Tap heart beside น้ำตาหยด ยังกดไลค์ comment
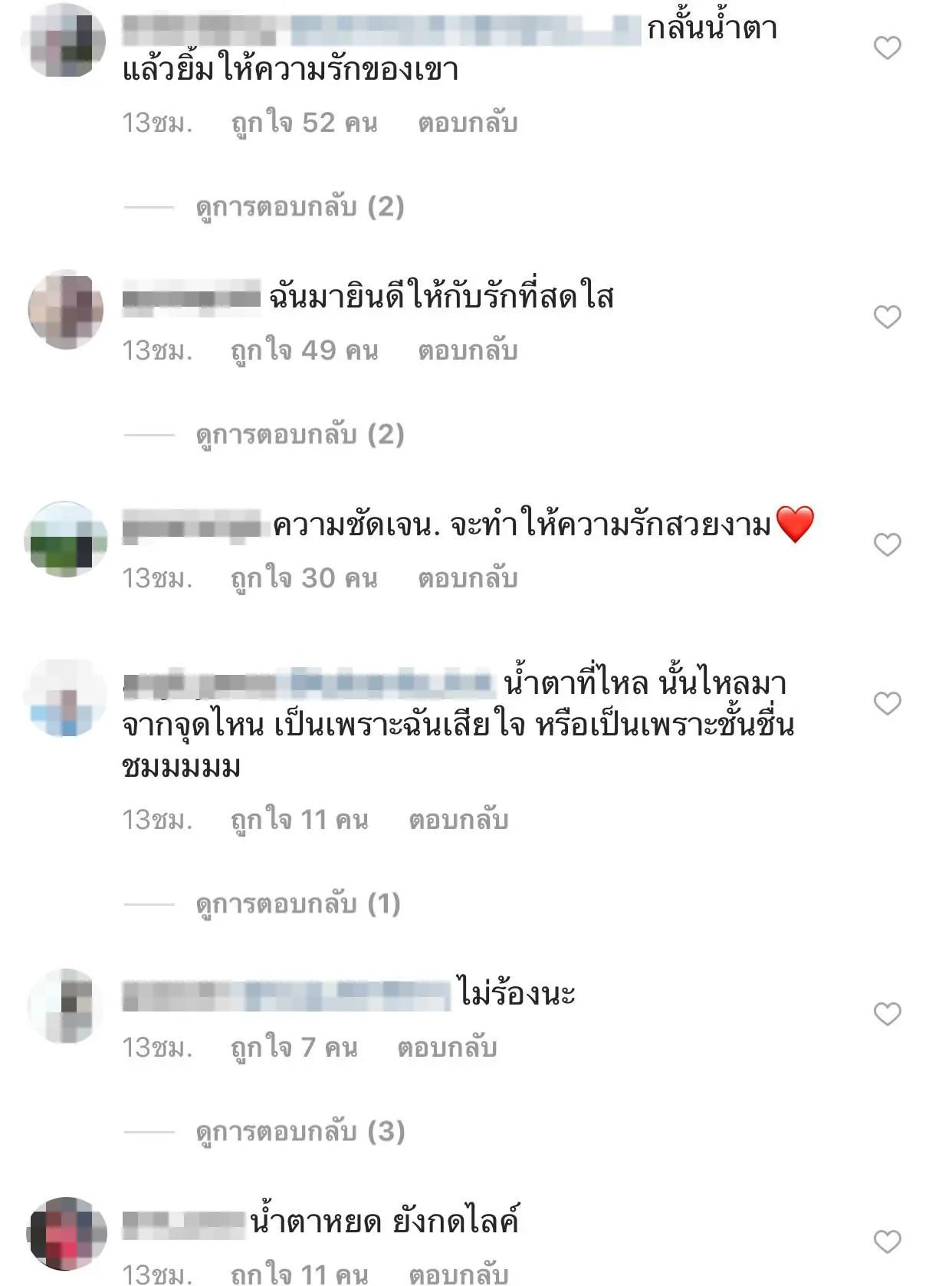Viewport: 952px width, 1286px height. (x=887, y=1242)
